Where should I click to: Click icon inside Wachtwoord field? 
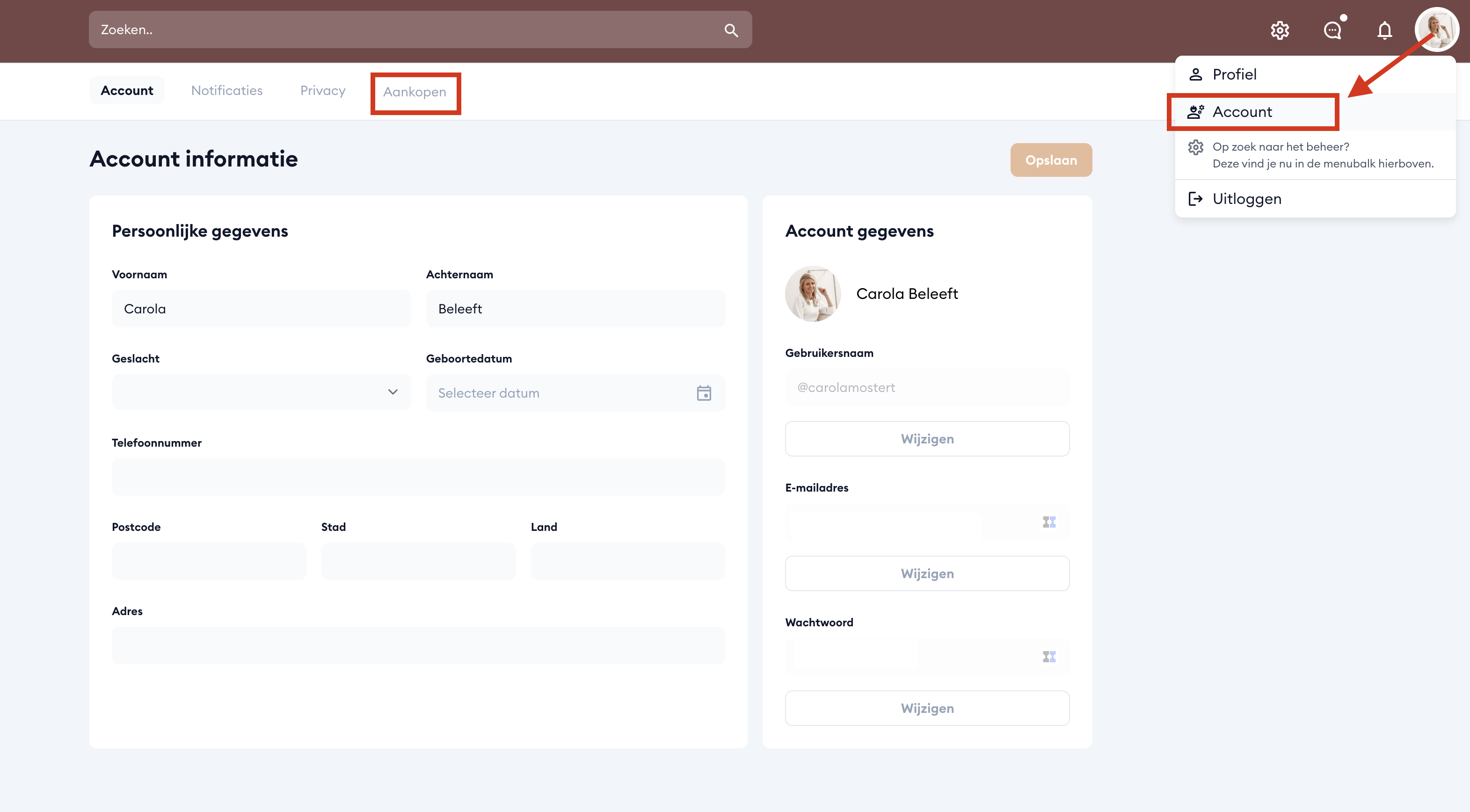(1049, 657)
